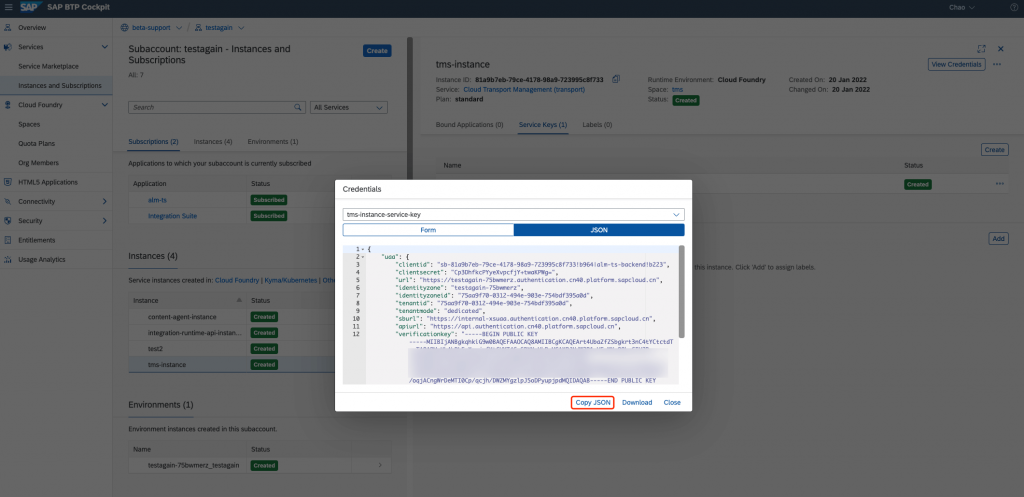
Task: Click the Add labels button
Action: coord(999,238)
